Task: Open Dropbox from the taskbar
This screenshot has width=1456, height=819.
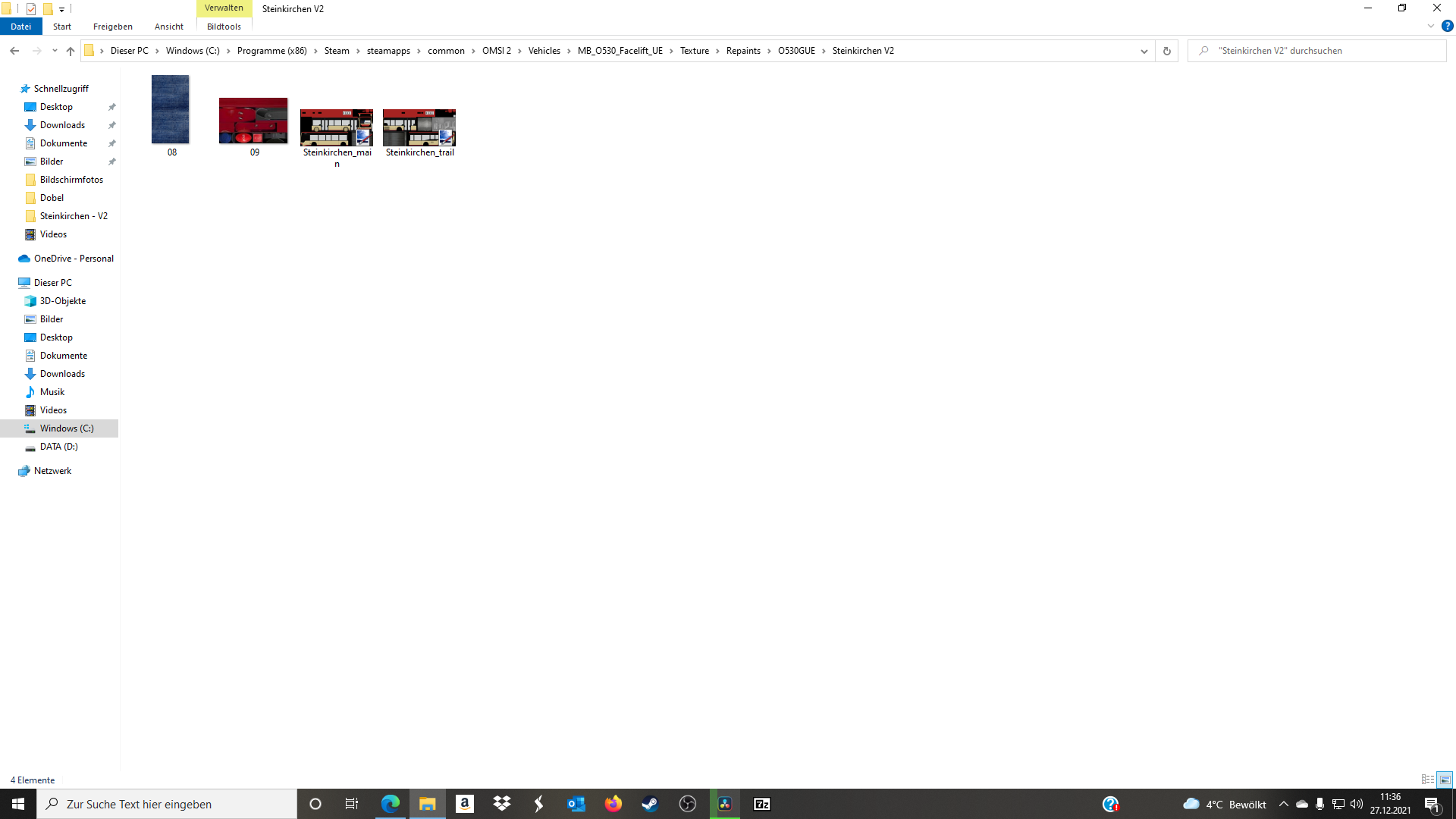Action: (x=501, y=804)
